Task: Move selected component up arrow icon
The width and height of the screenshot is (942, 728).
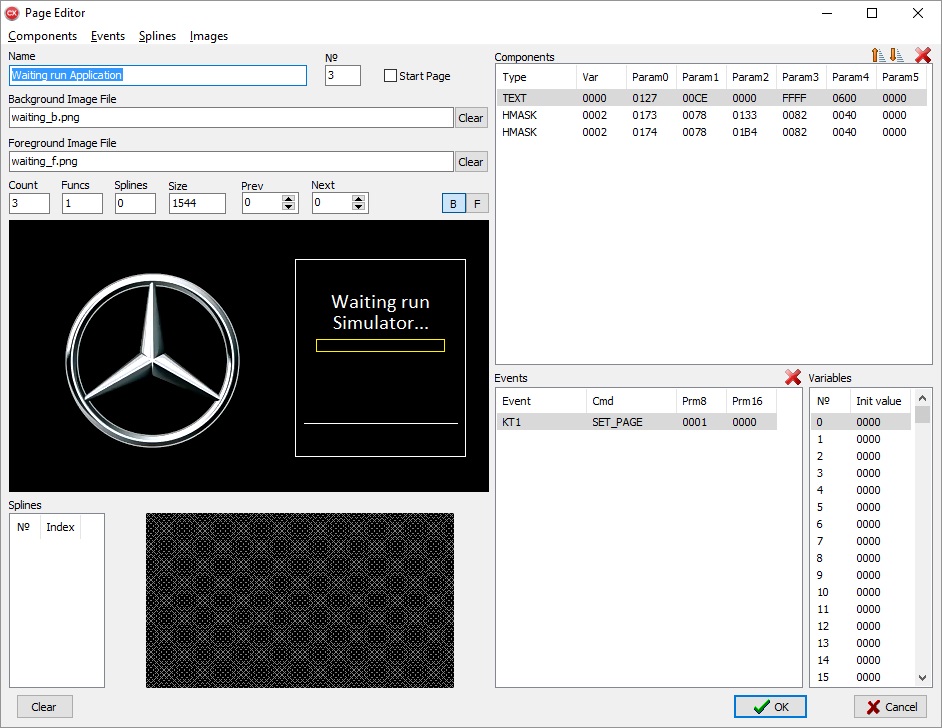Action: pos(878,55)
